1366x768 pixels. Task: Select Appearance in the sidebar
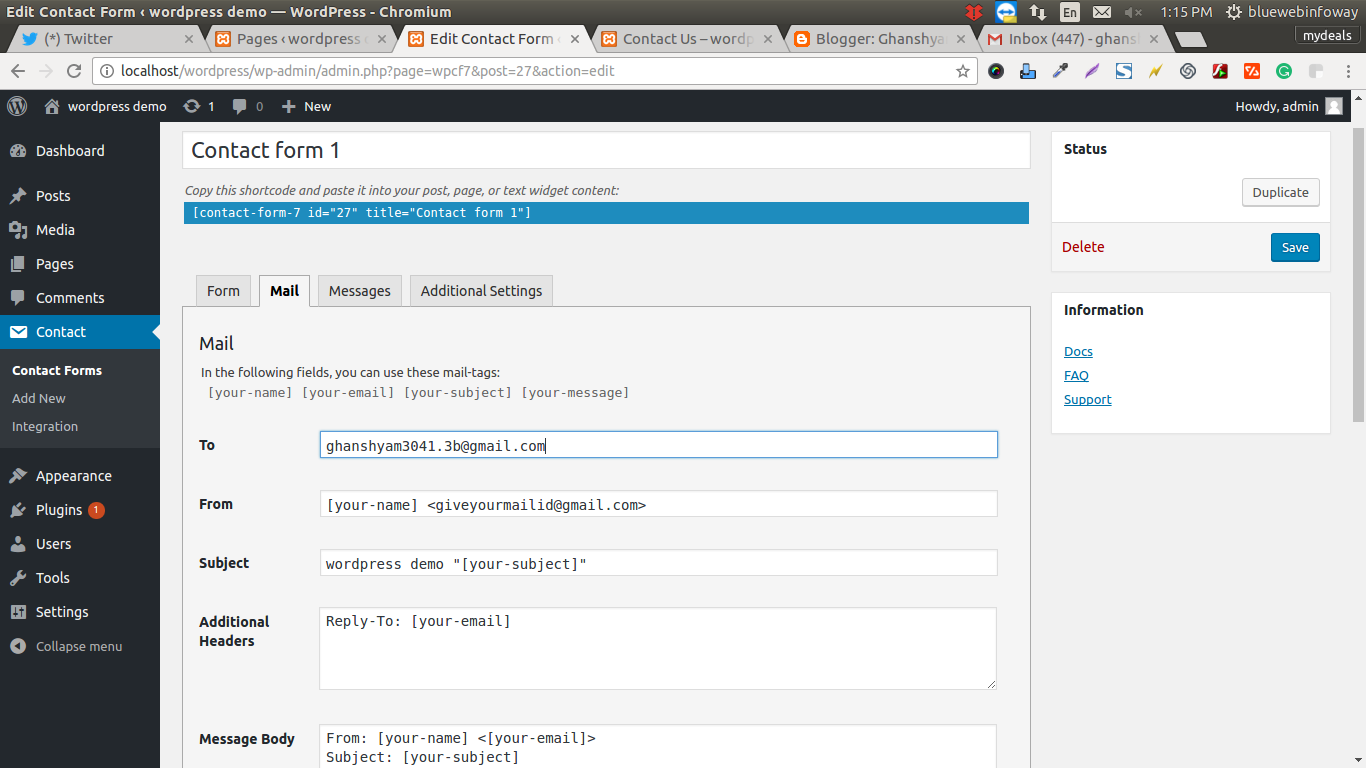coord(75,475)
